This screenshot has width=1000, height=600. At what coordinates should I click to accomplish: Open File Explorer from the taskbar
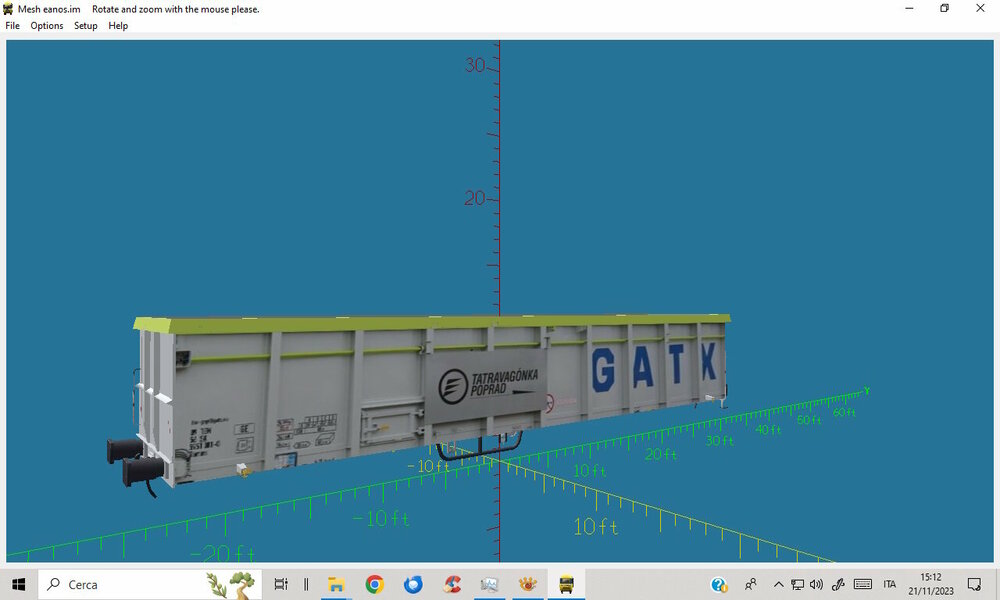336,584
